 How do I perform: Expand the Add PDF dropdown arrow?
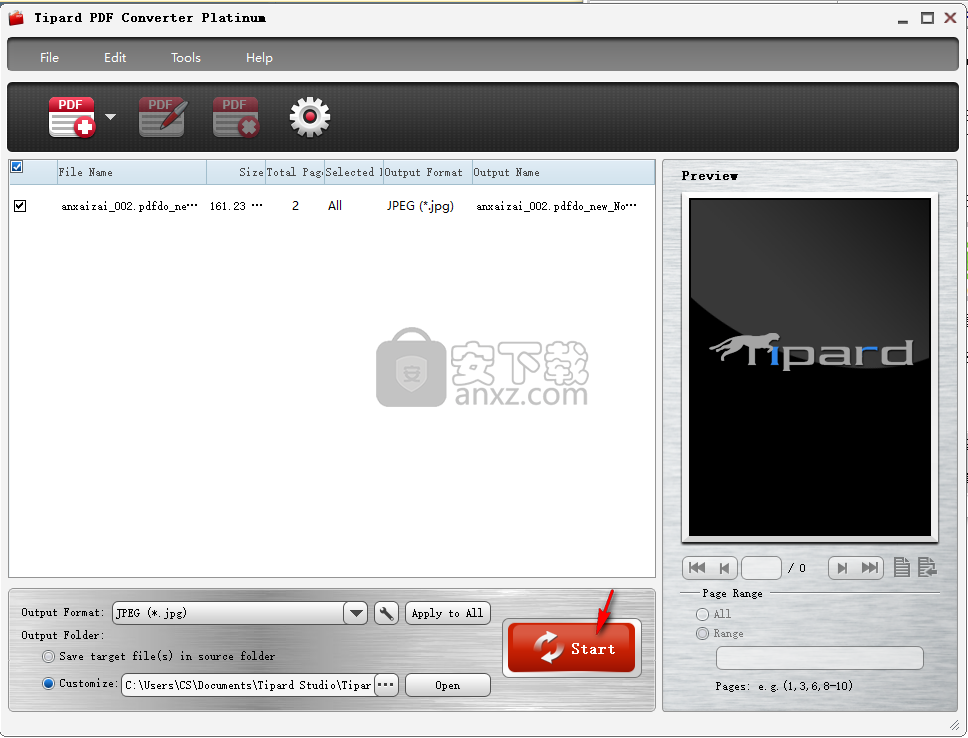pos(111,117)
